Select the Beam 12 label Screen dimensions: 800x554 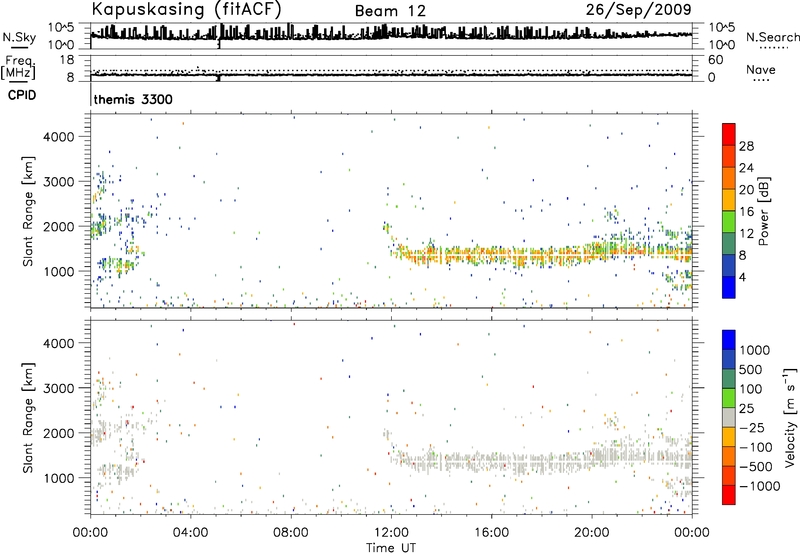point(390,11)
